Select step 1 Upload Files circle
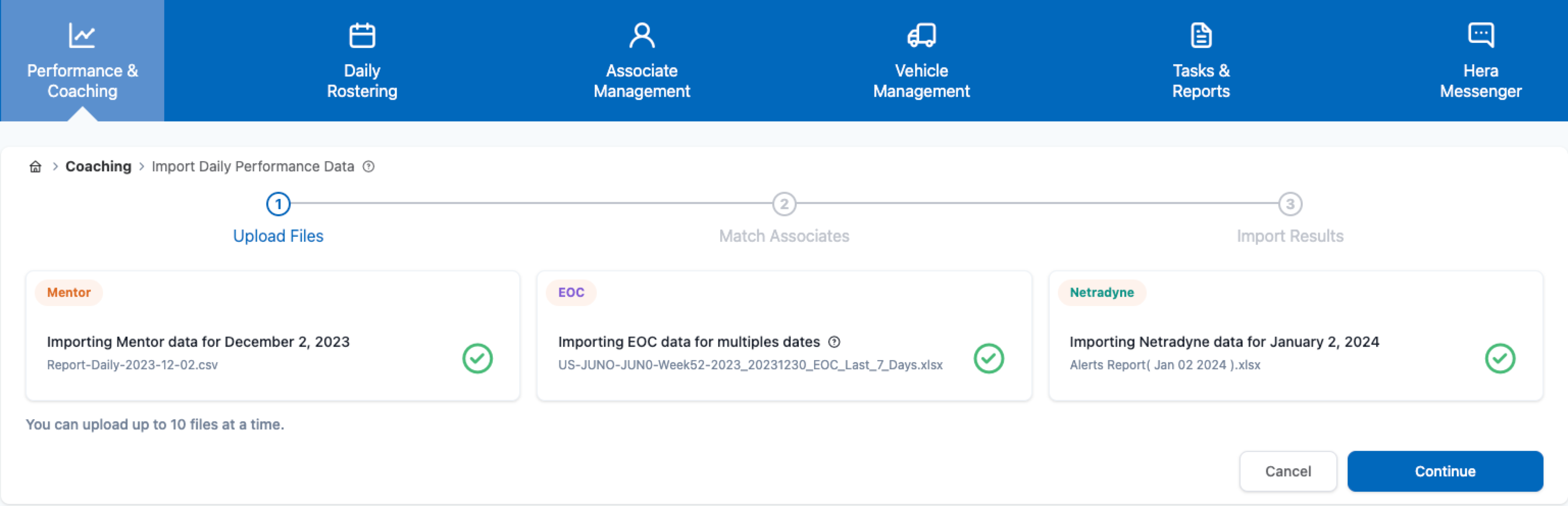The image size is (1568, 506). pos(278,205)
